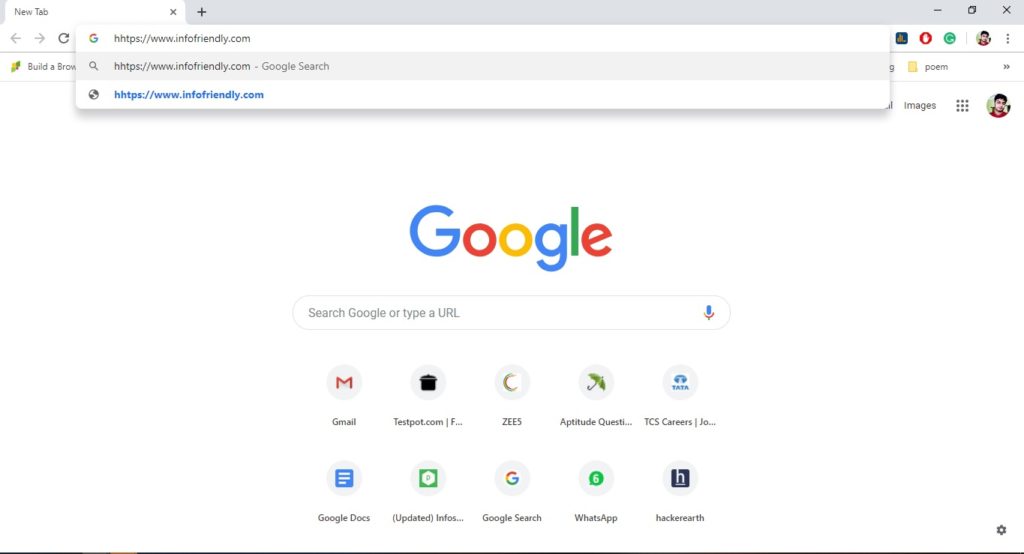1024x554 pixels.
Task: Open the Build a Brow... bookmark
Action: [x=44, y=67]
